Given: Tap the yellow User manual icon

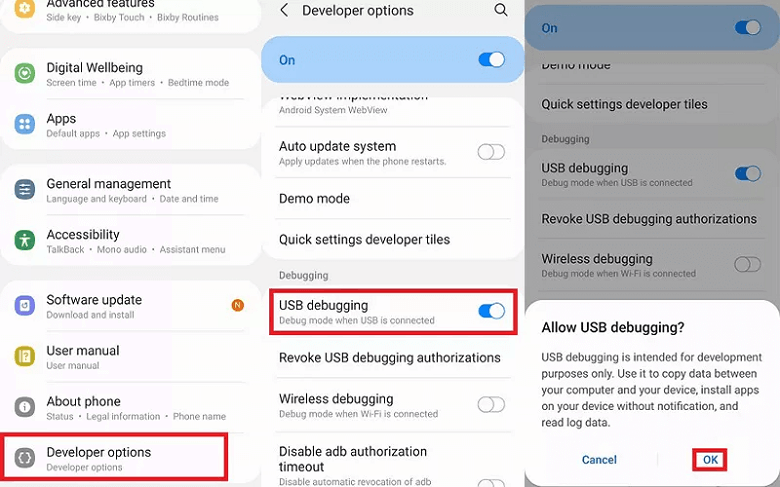Looking at the screenshot, I should [25, 357].
